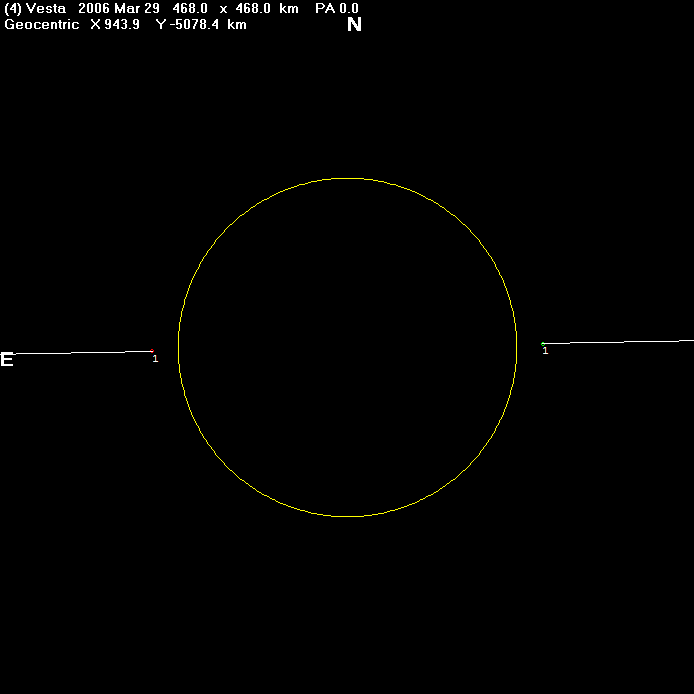The width and height of the screenshot is (694, 694).
Task: Click the "X 943.9" coordinate value
Action: 115,24
